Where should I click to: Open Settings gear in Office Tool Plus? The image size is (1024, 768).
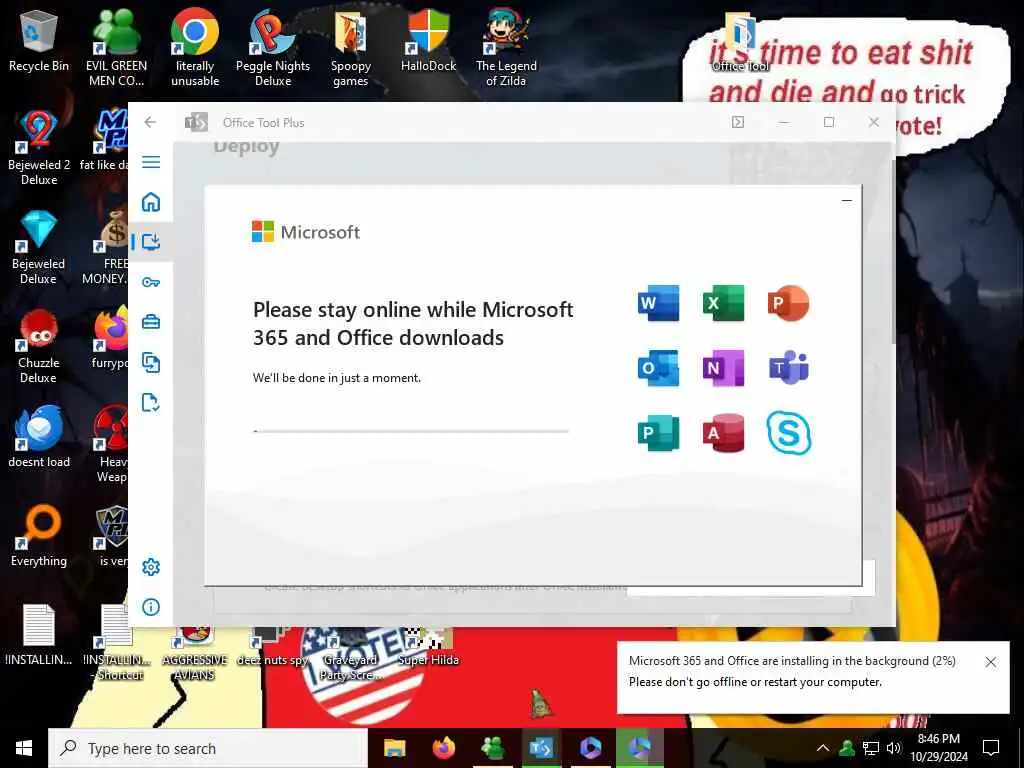pos(151,567)
